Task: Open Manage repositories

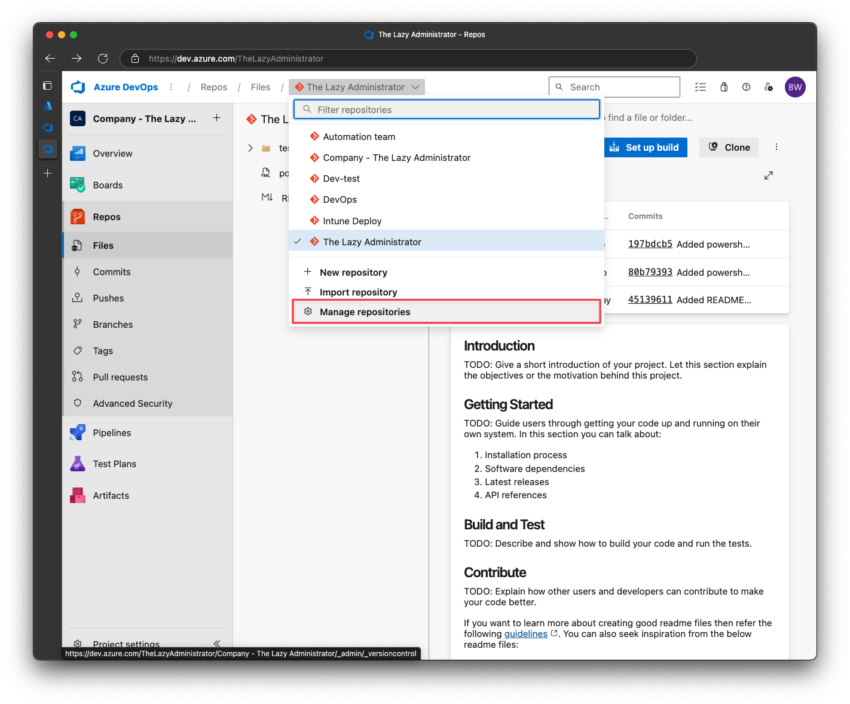Action: 447,312
